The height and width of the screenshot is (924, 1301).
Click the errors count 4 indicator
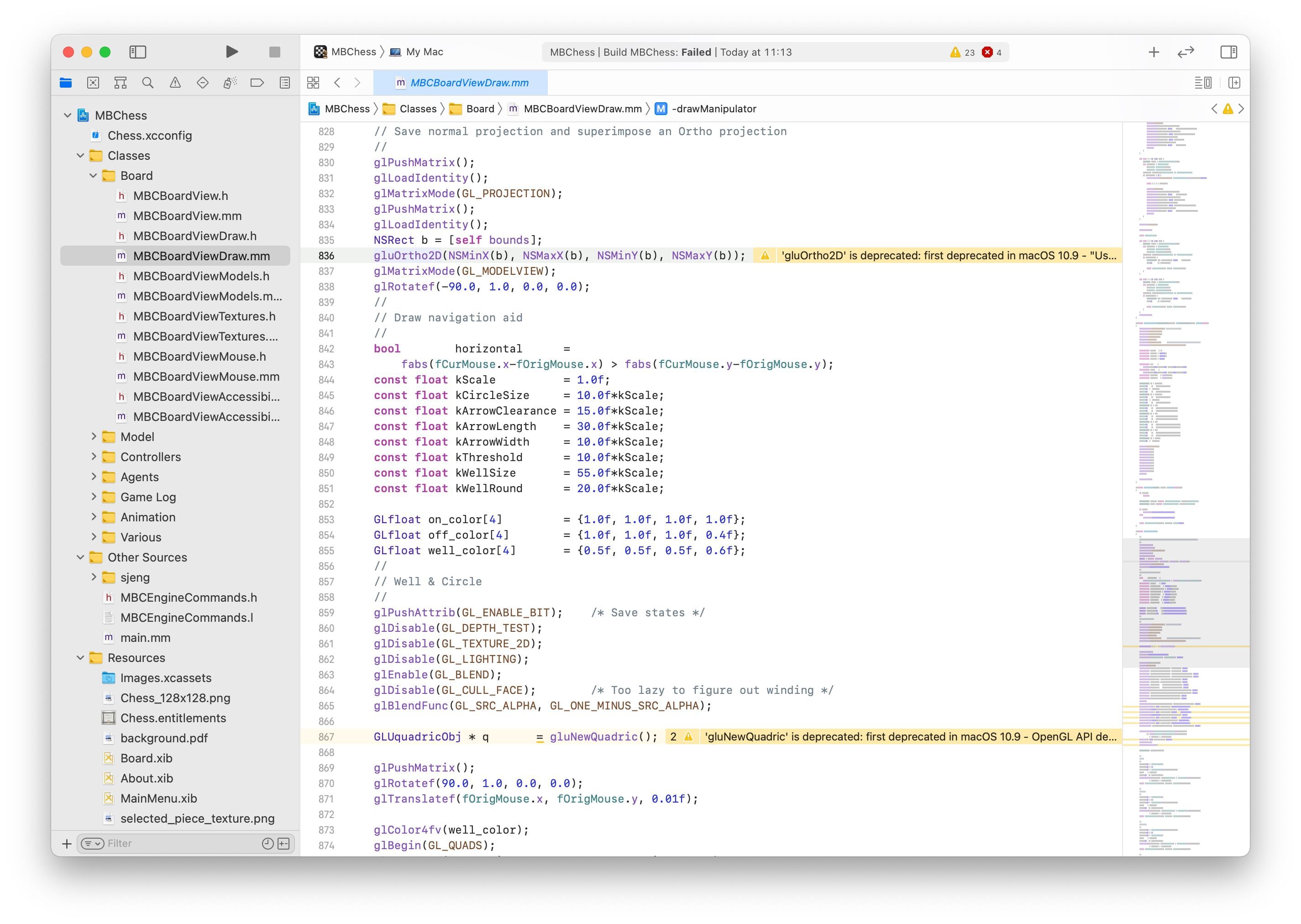point(992,52)
